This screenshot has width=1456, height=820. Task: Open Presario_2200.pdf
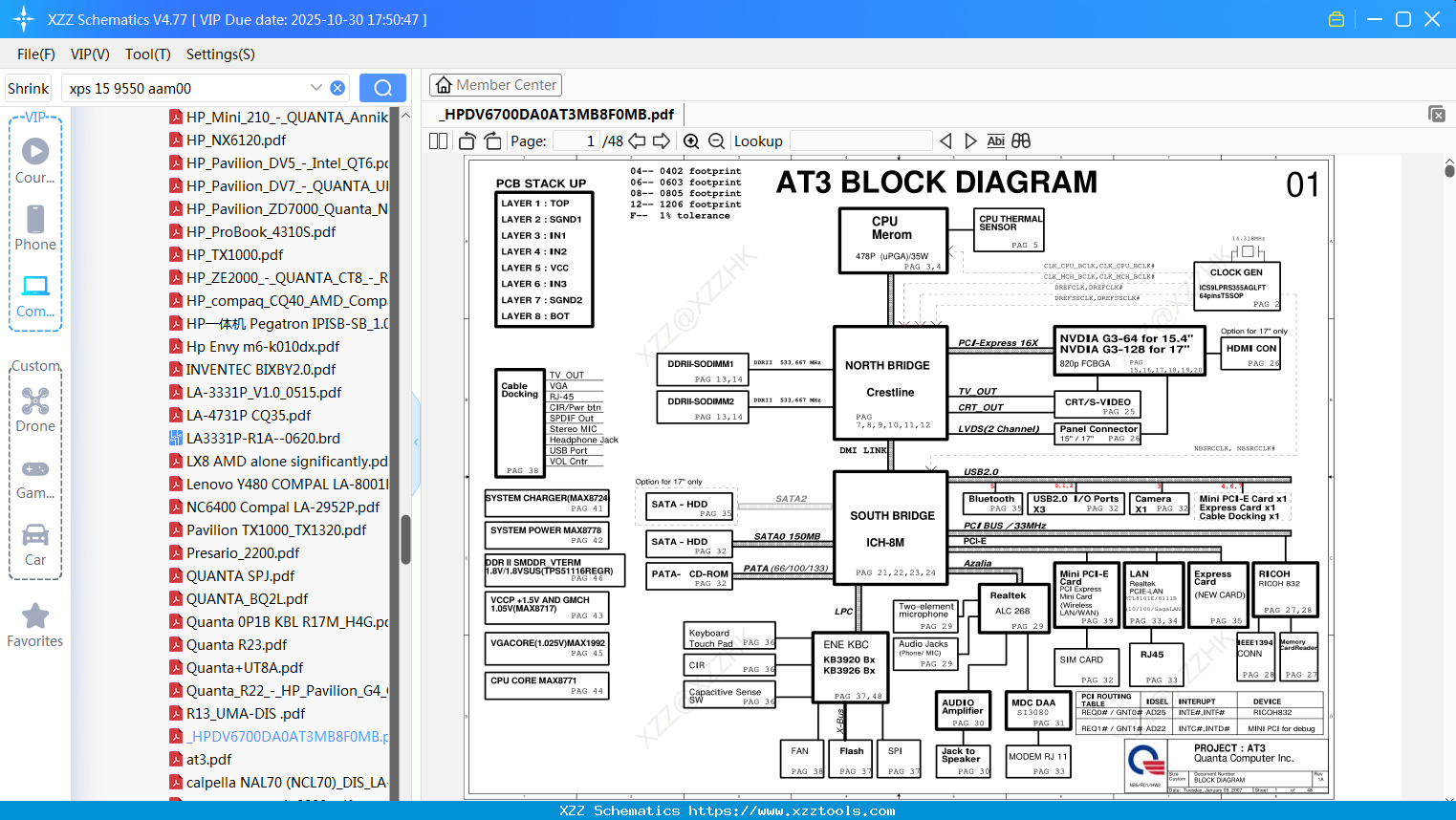[x=234, y=552]
